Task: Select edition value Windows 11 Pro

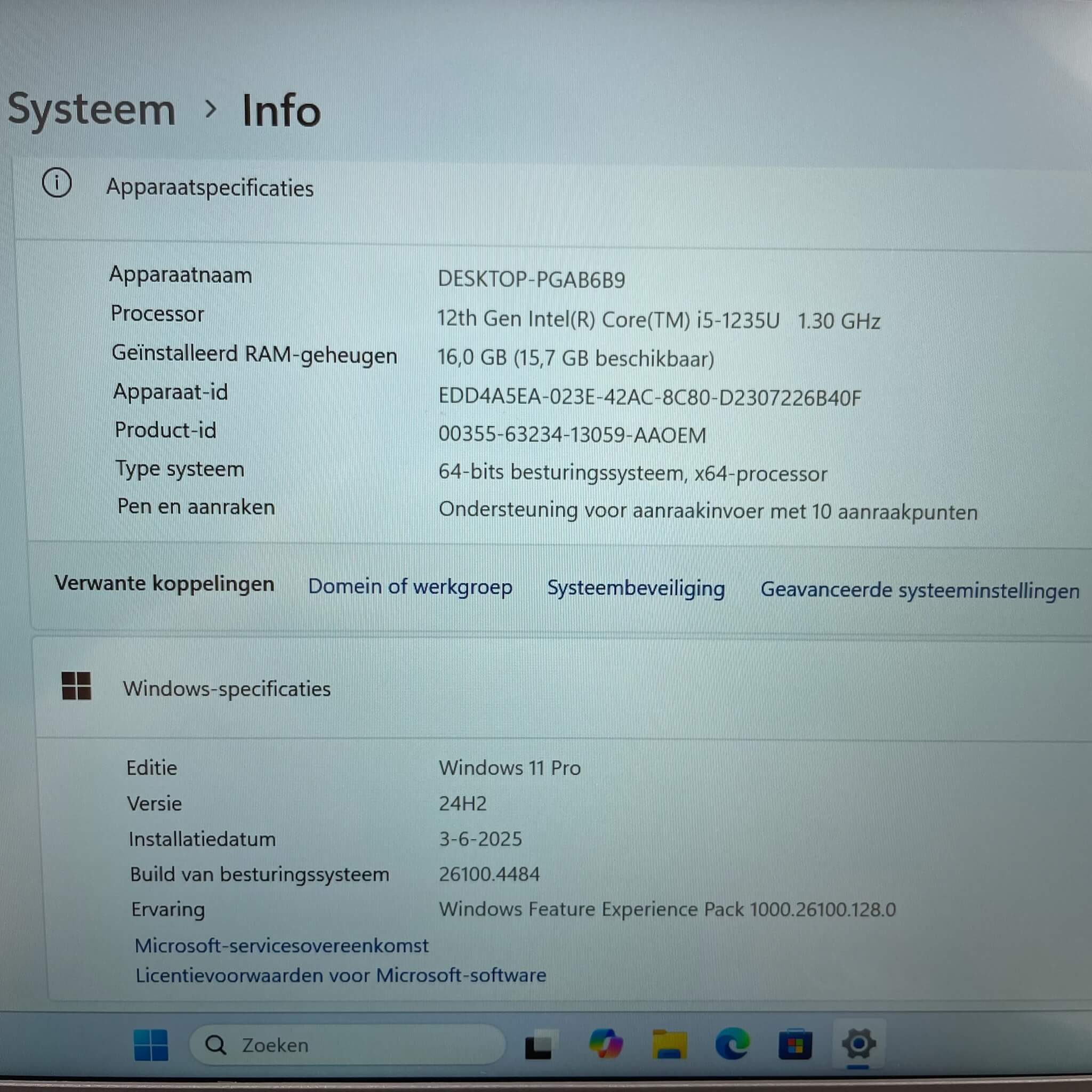Action: (x=510, y=768)
